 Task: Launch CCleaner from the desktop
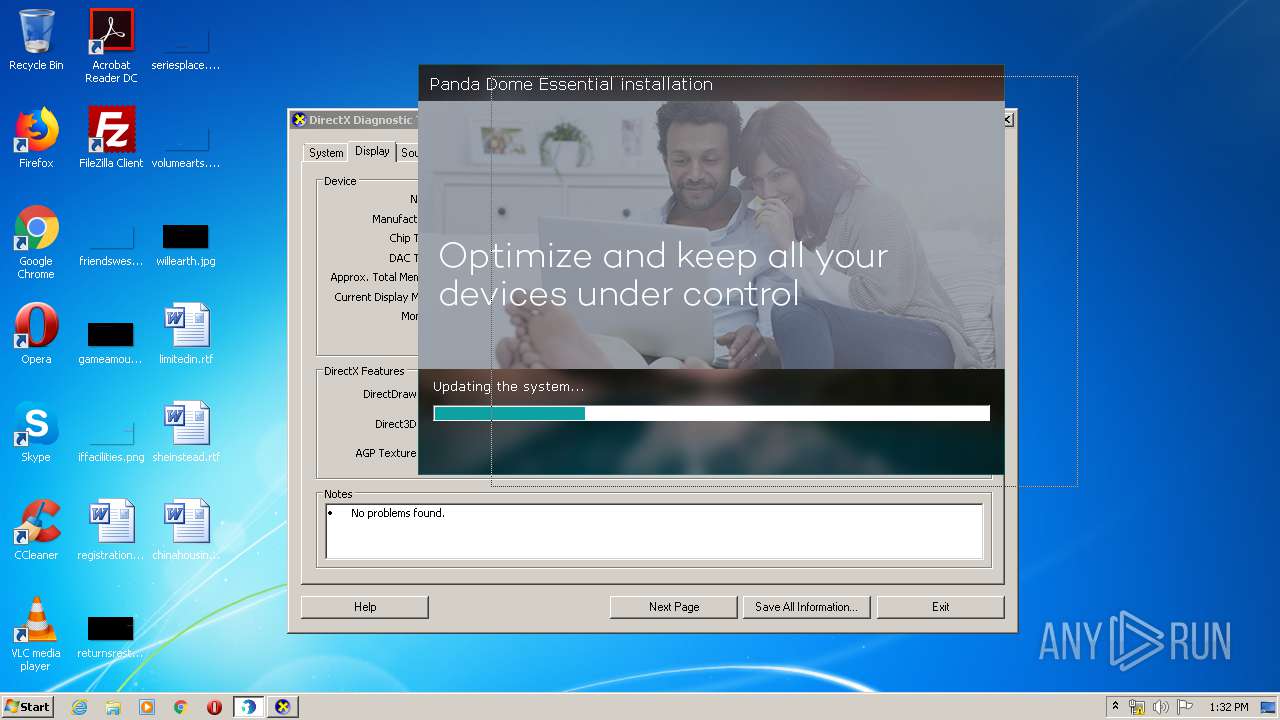tap(36, 530)
